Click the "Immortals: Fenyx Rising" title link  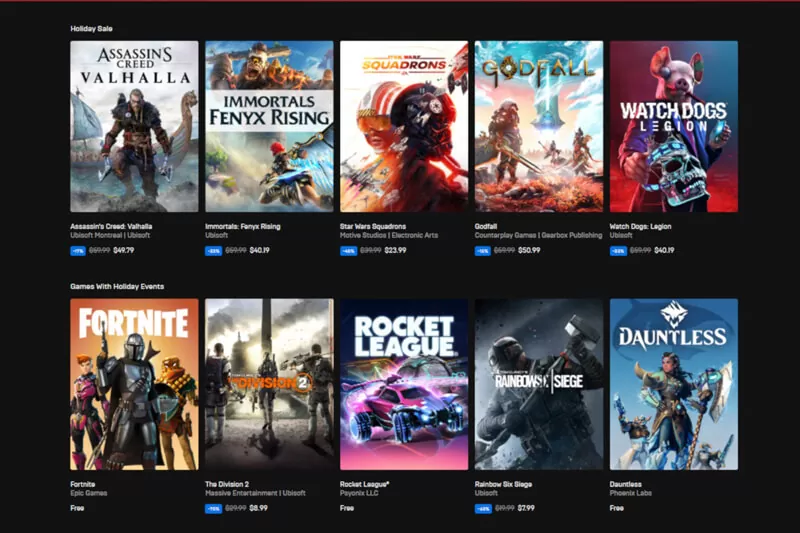pos(243,226)
